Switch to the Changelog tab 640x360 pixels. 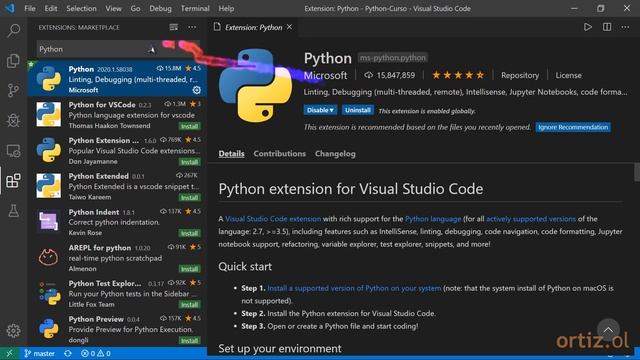pos(335,154)
